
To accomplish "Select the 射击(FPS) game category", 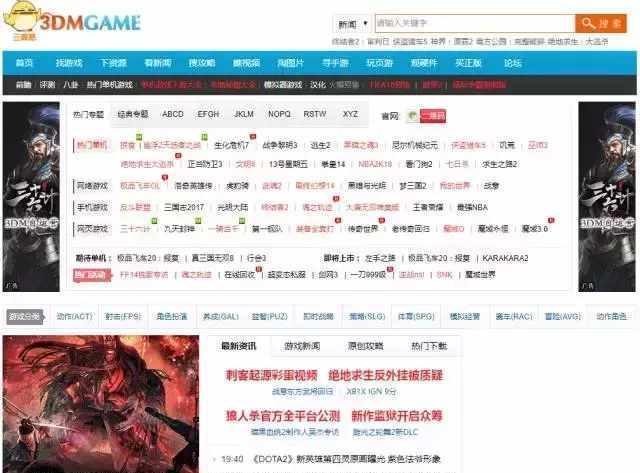I will (x=123, y=317).
